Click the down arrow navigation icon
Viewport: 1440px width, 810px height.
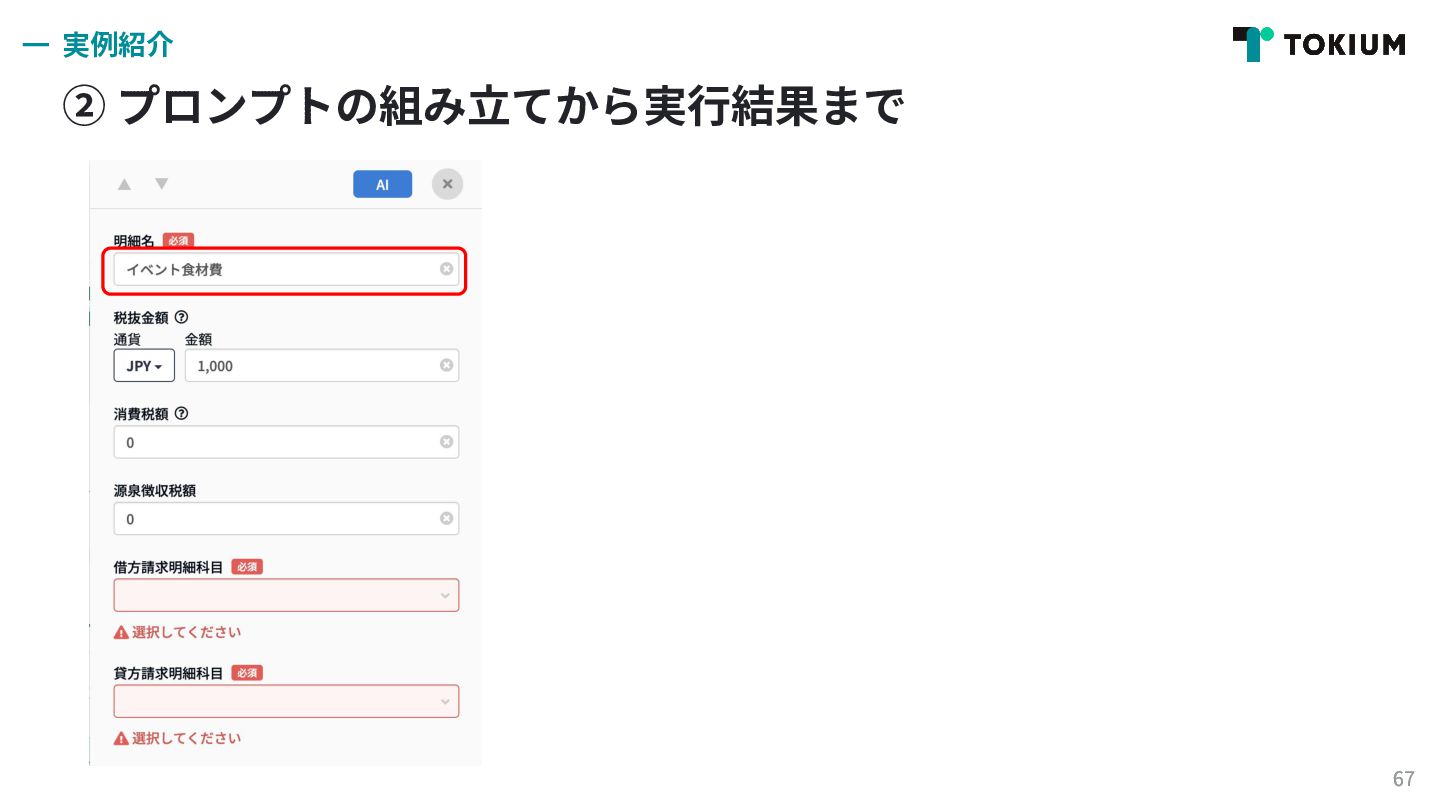click(x=161, y=184)
